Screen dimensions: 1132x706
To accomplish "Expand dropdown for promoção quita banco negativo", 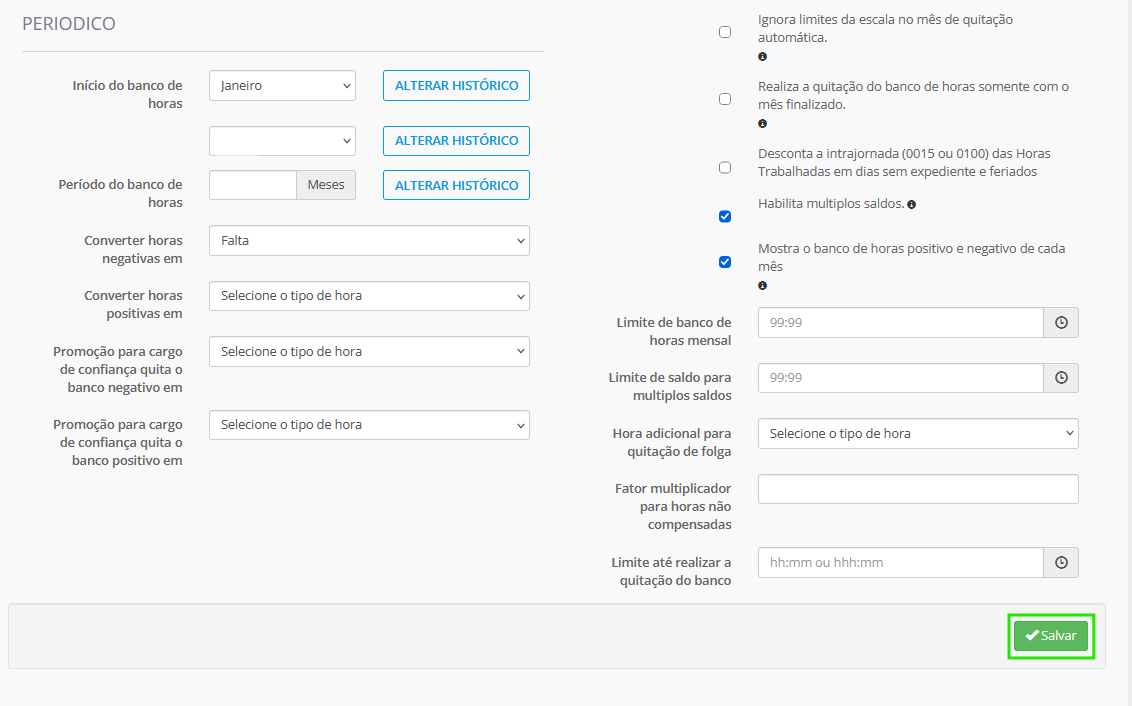I will (x=370, y=352).
